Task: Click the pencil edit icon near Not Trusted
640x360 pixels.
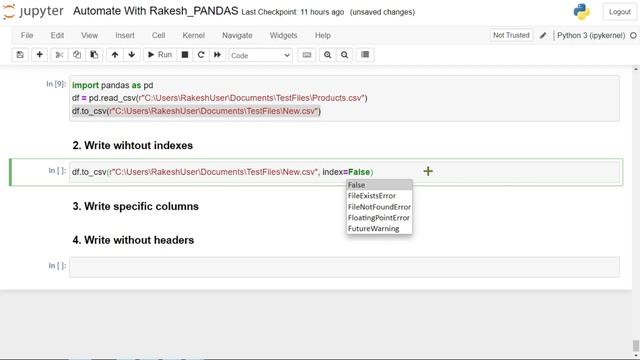Action: [x=543, y=36]
